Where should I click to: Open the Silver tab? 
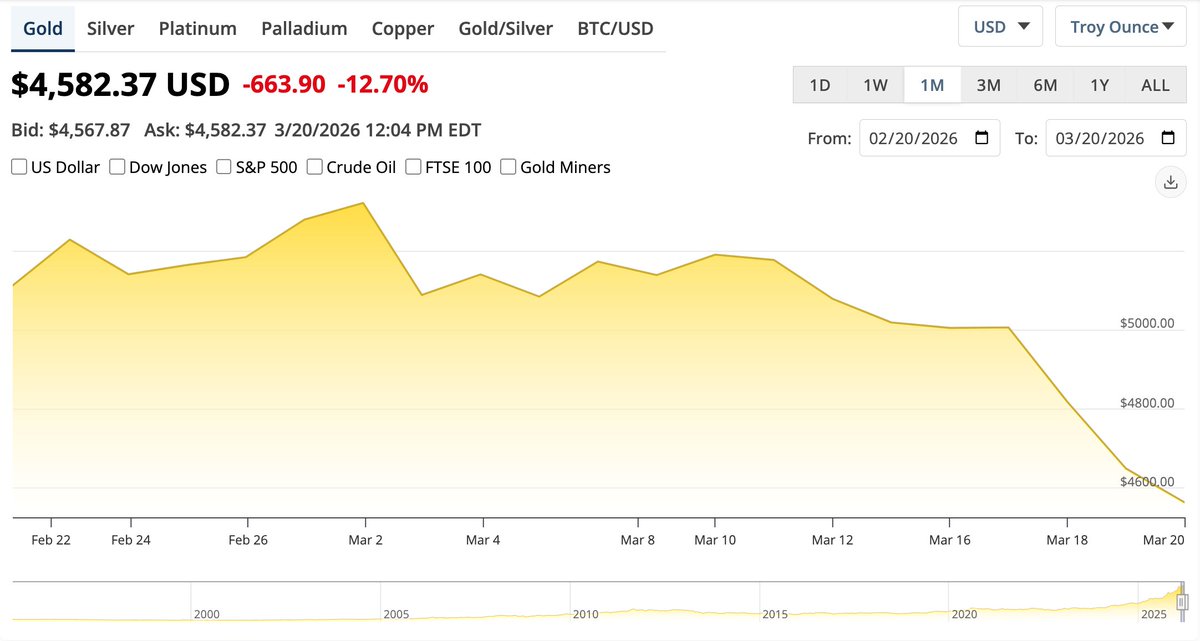coord(110,28)
